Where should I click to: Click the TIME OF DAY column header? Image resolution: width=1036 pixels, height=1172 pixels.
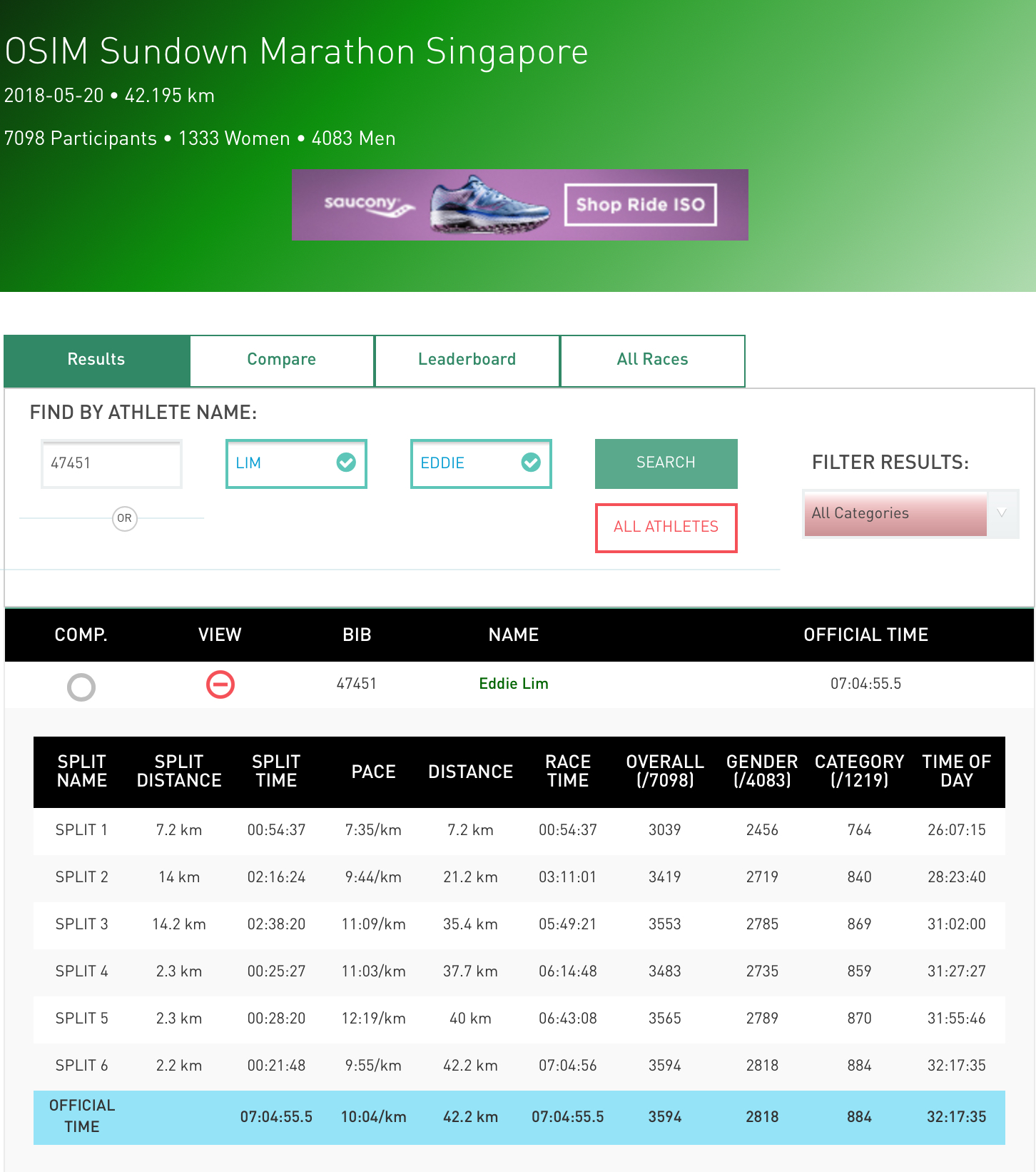click(x=956, y=772)
